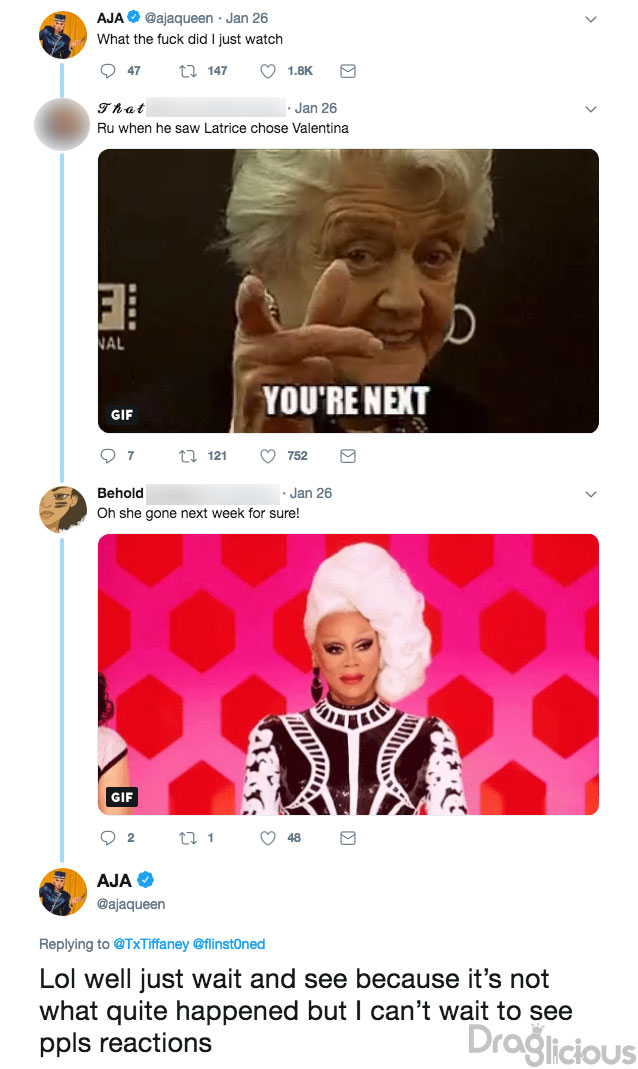Like AJA's tweet with 1.8K likes

[268, 71]
